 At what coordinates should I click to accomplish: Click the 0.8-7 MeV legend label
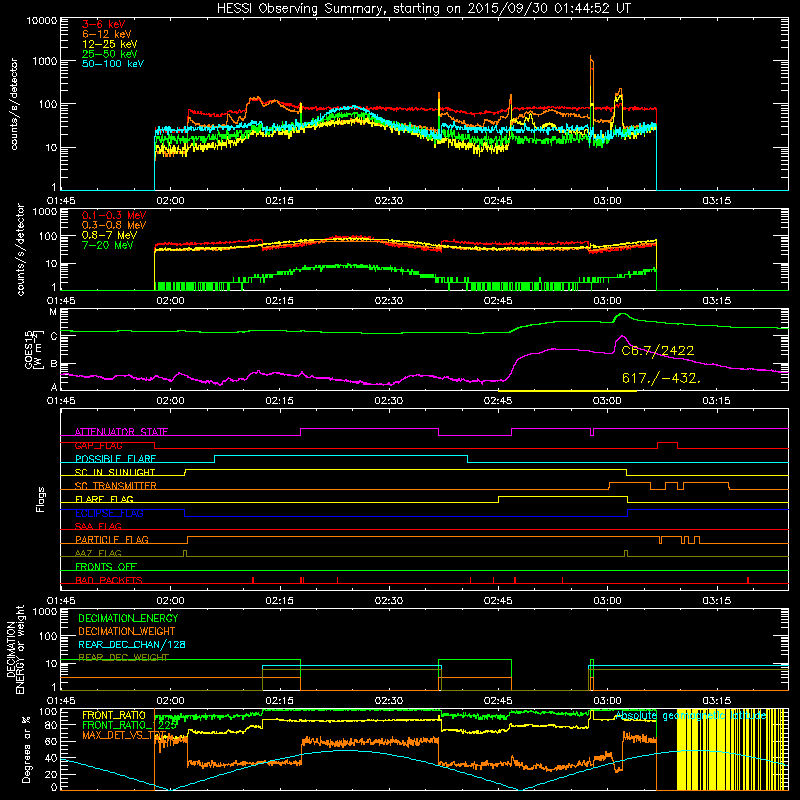pos(110,235)
